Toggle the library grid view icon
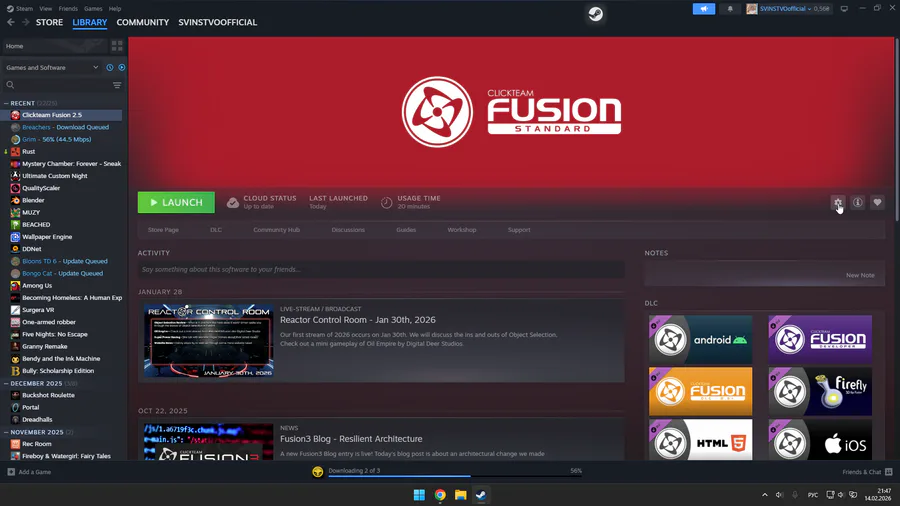The image size is (900, 506). click(x=117, y=46)
